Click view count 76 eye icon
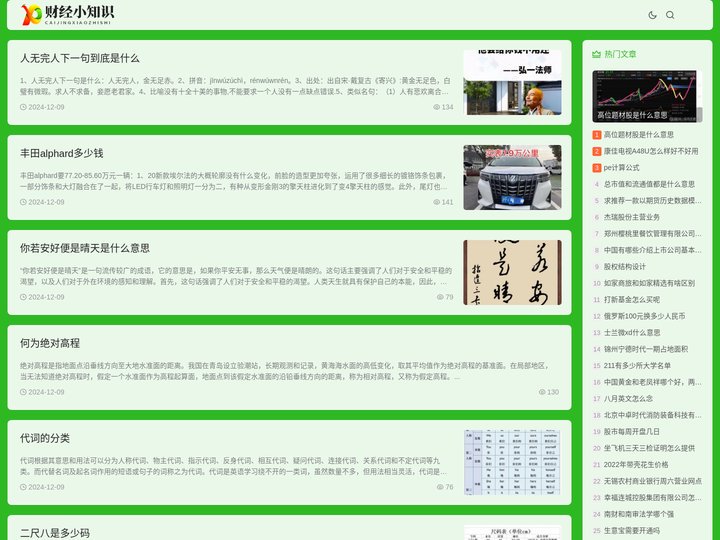Image resolution: width=720 pixels, height=540 pixels. coord(440,487)
